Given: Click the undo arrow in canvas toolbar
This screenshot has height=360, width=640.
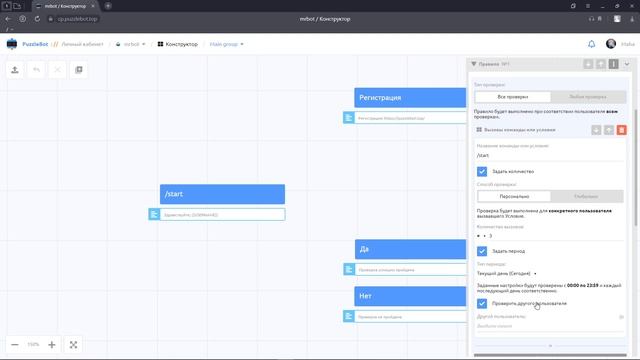Looking at the screenshot, I should pyautogui.click(x=36, y=70).
